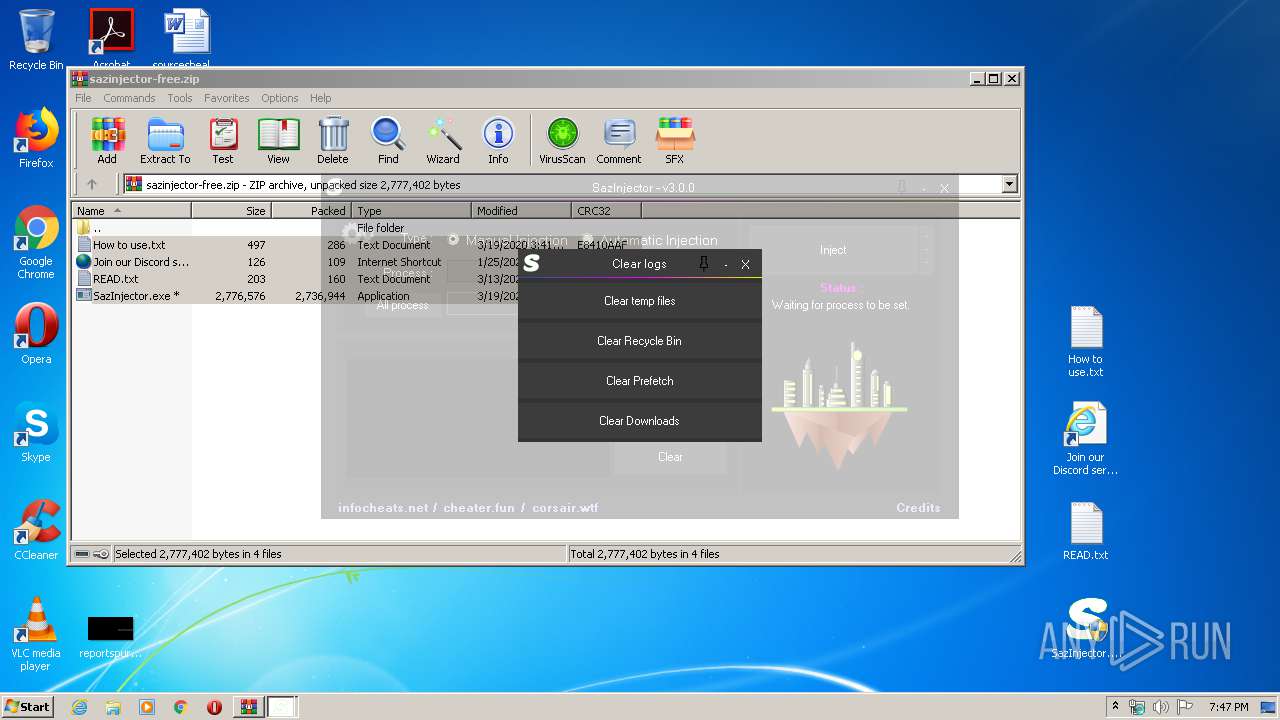Click Clear Recycle Bin button

[640, 341]
